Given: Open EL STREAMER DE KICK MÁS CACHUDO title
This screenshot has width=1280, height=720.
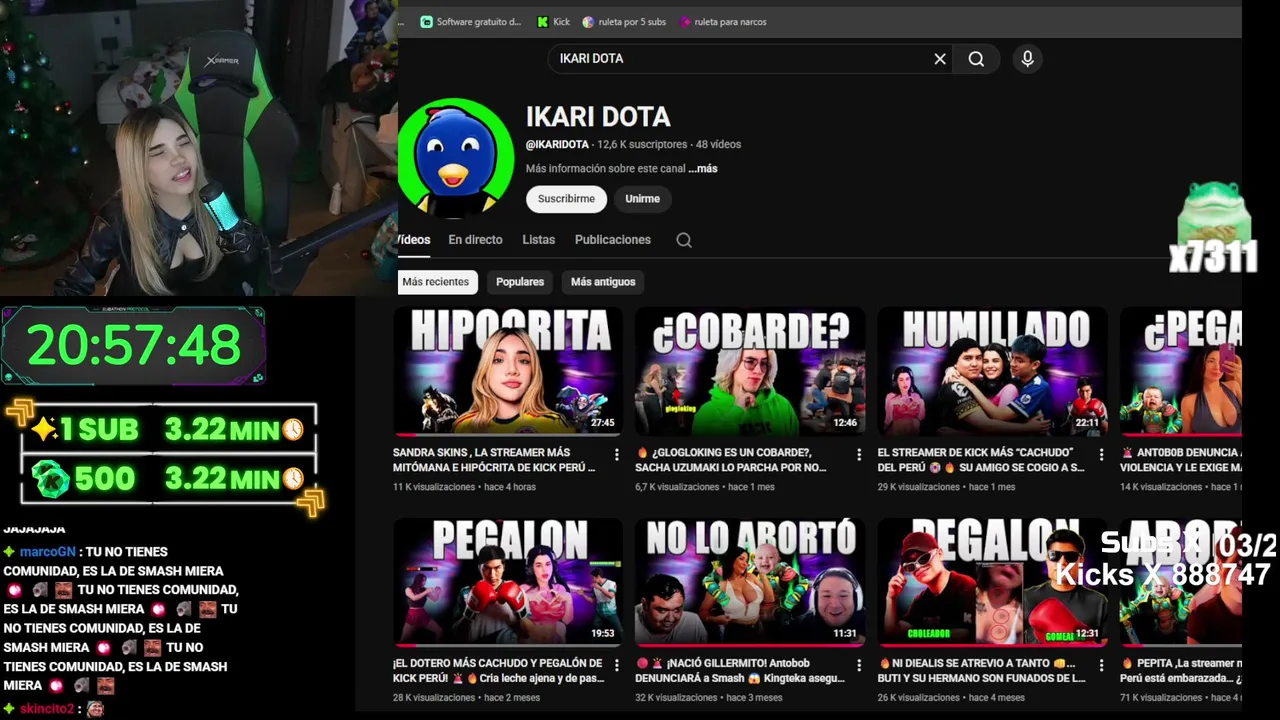Looking at the screenshot, I should pyautogui.click(x=981, y=460).
